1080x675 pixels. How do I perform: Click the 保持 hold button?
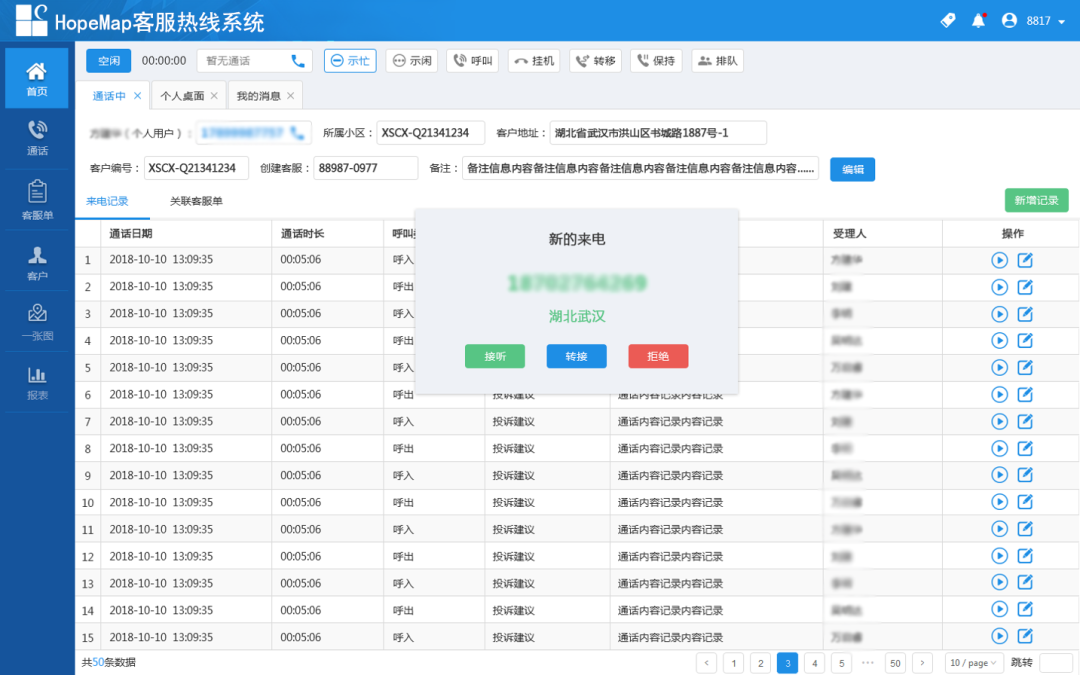tap(656, 61)
